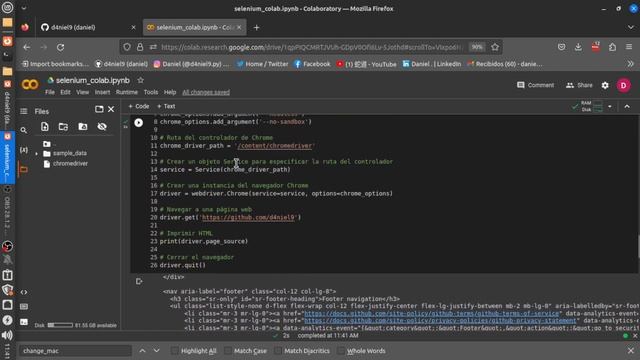Viewport: 640px width, 360px height.
Task: Click the find bar search field
Action: point(75,351)
